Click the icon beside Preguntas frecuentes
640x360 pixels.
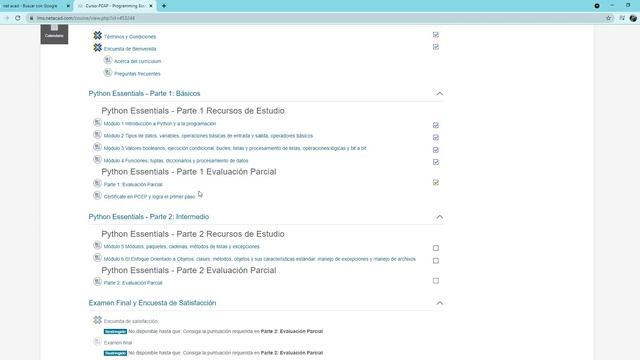click(107, 73)
